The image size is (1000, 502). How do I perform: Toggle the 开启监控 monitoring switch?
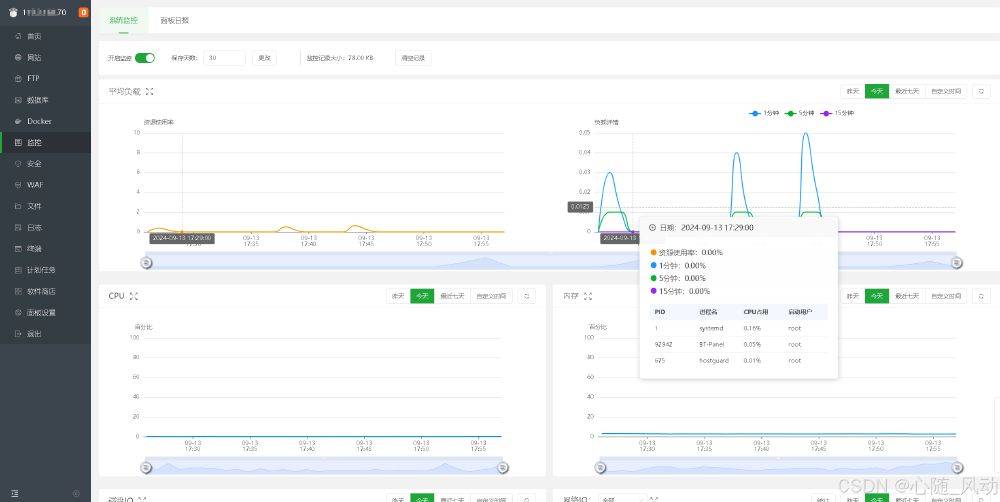click(145, 58)
